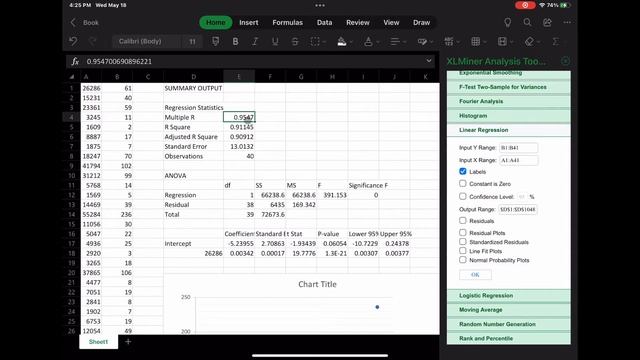
Task: Click the Input Y Range field
Action: coord(518,148)
